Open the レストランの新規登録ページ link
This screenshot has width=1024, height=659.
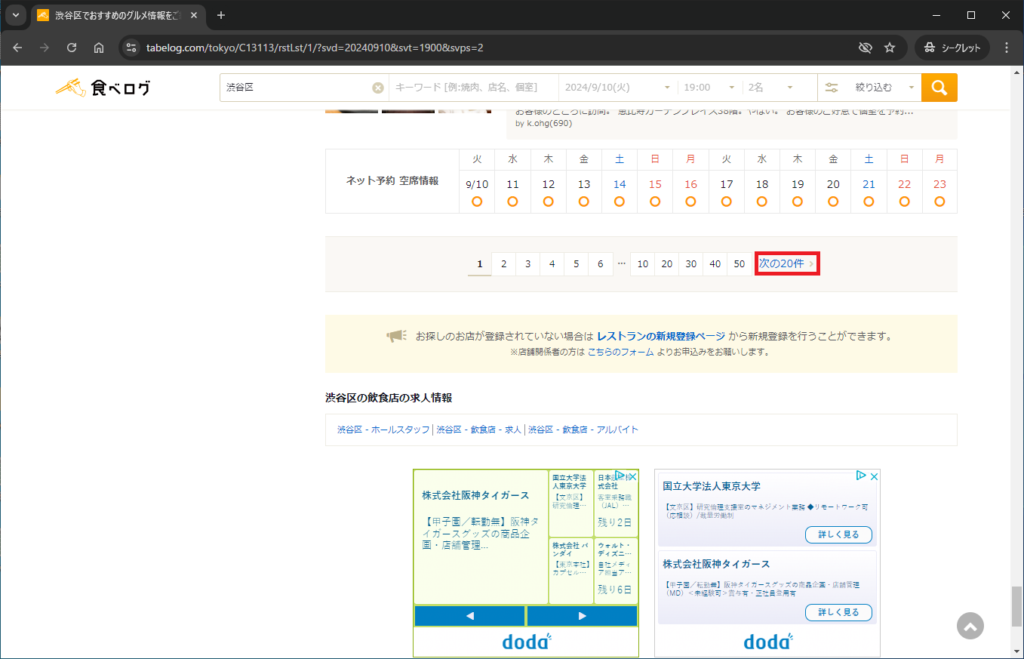pos(660,336)
